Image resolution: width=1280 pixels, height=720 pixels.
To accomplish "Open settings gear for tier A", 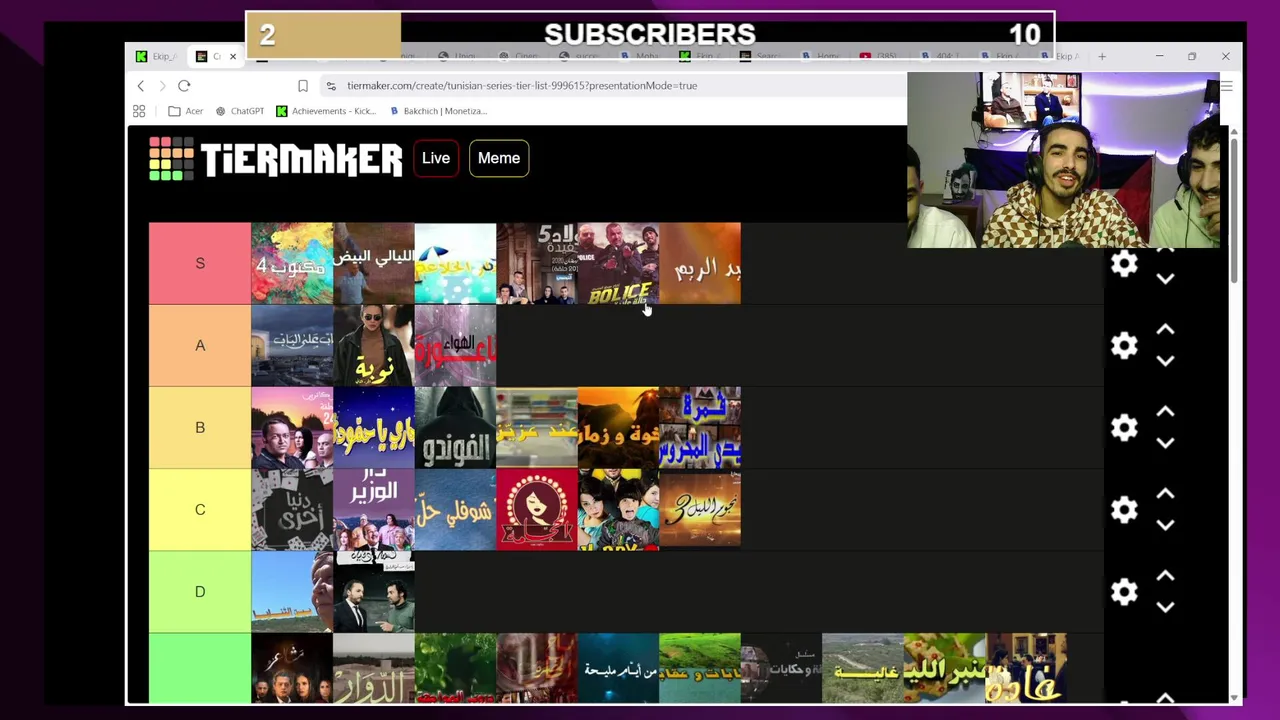I will (1124, 346).
